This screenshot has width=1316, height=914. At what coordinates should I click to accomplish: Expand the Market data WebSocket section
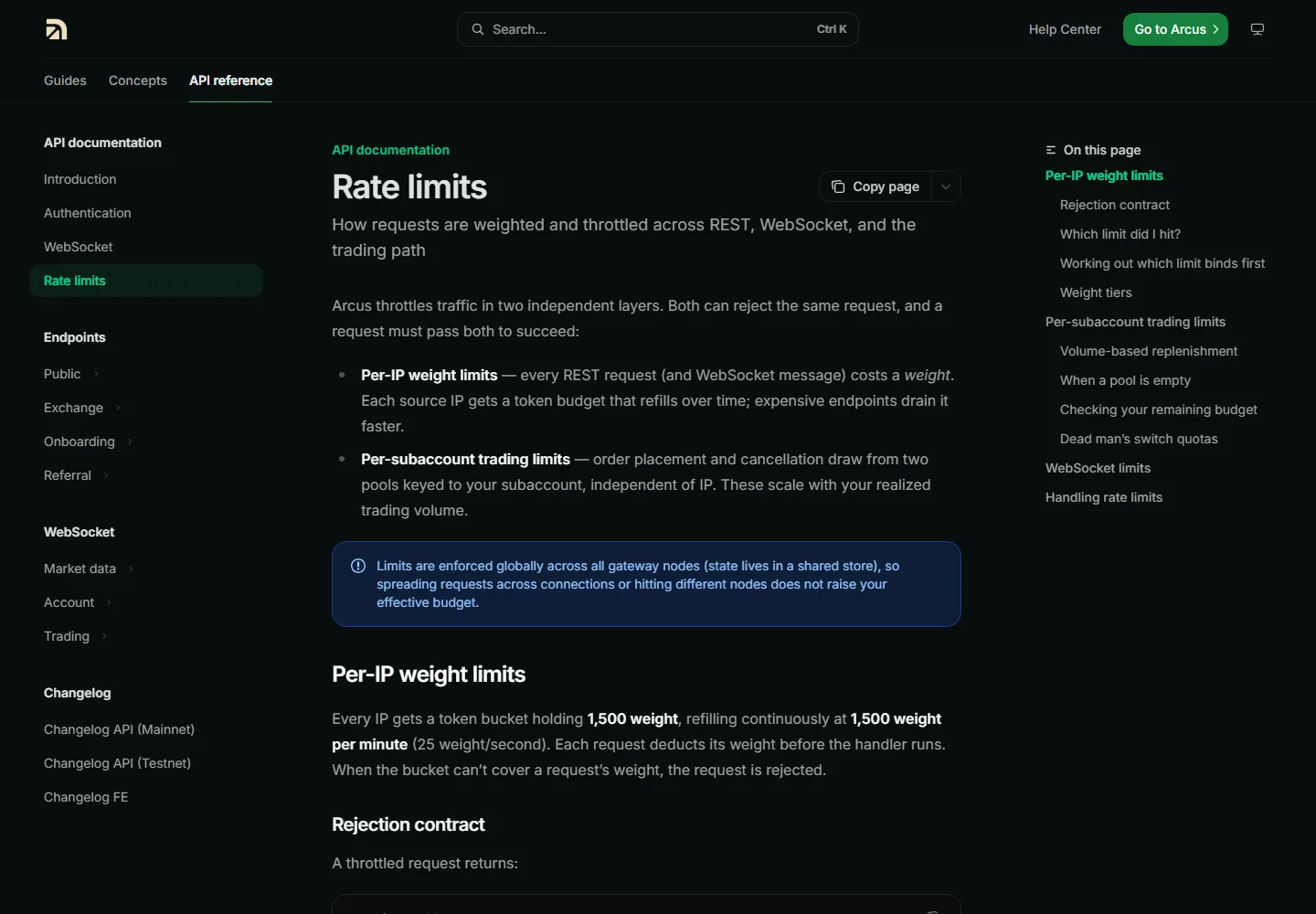pyautogui.click(x=131, y=569)
